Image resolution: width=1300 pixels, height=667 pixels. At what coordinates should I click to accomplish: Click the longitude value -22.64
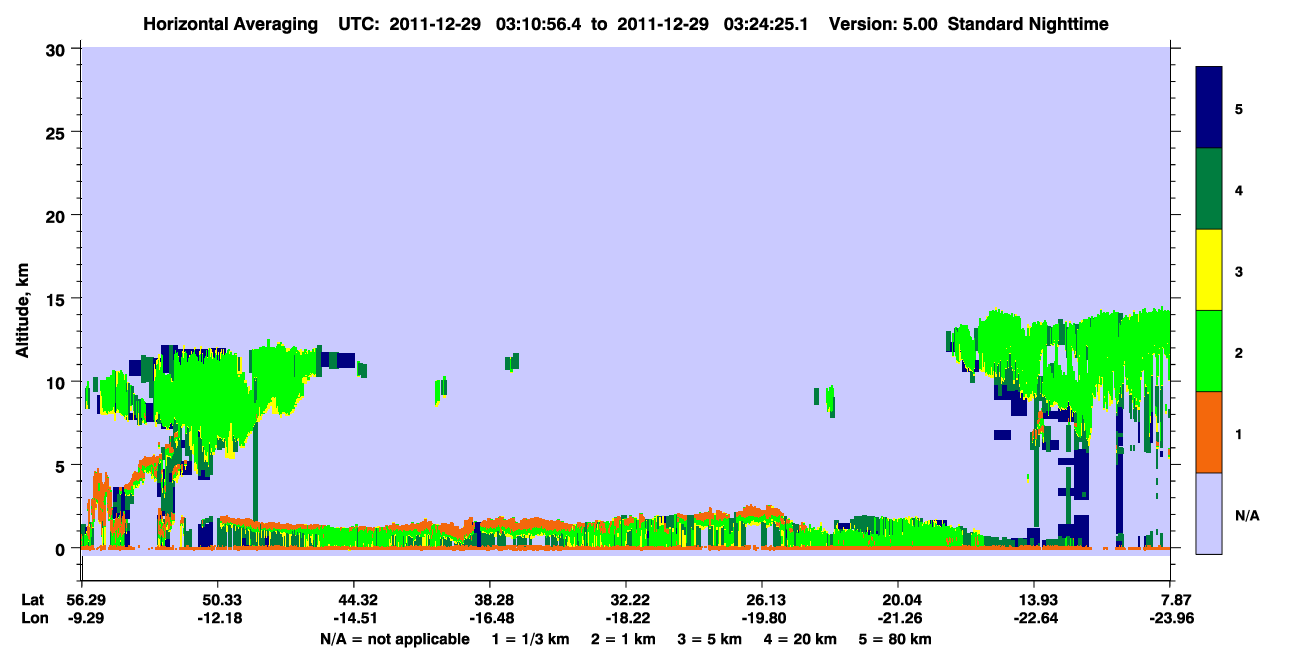click(x=1035, y=618)
